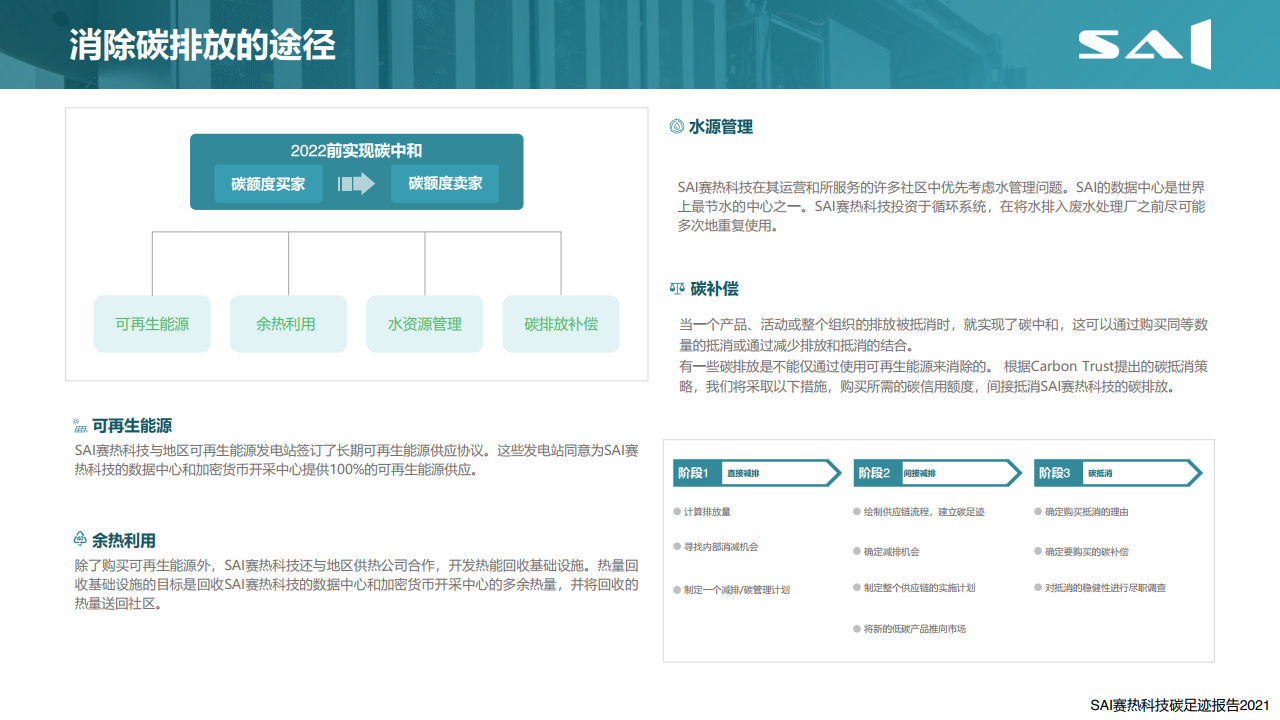Select the 阶段3 碳抵消 arrow banner

click(1118, 473)
